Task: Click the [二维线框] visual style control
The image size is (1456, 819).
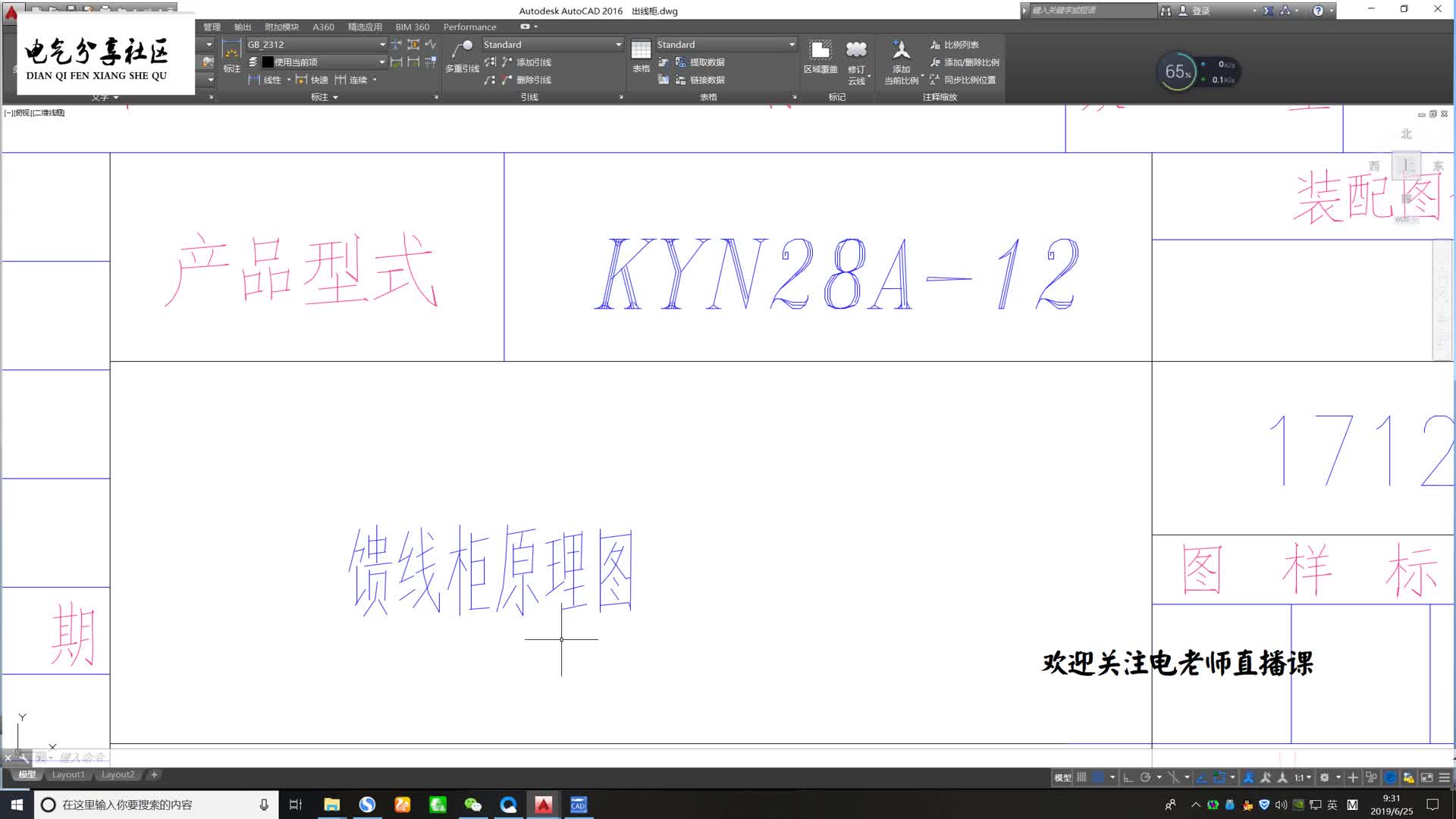Action: click(49, 112)
